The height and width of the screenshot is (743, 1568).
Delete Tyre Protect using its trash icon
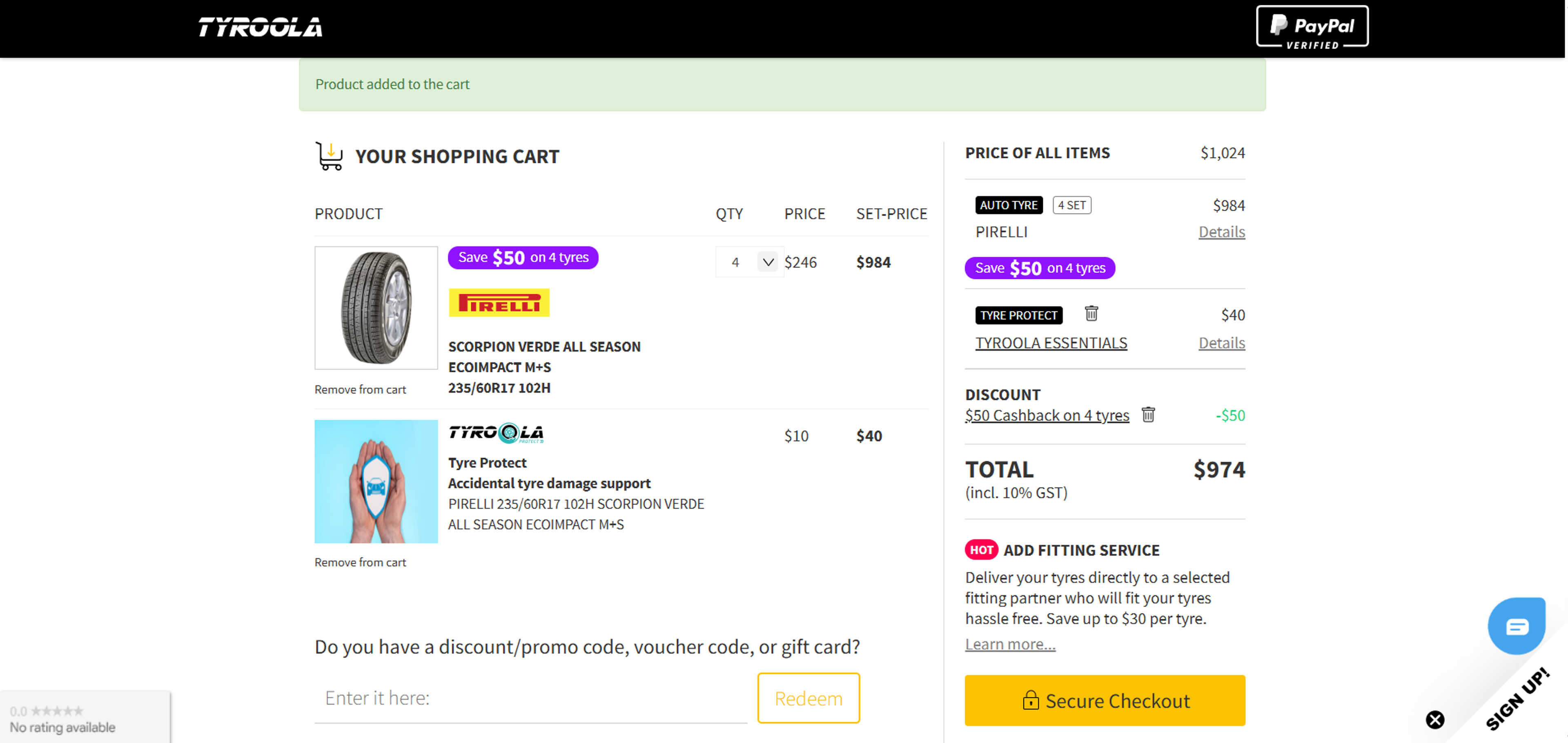1091,314
